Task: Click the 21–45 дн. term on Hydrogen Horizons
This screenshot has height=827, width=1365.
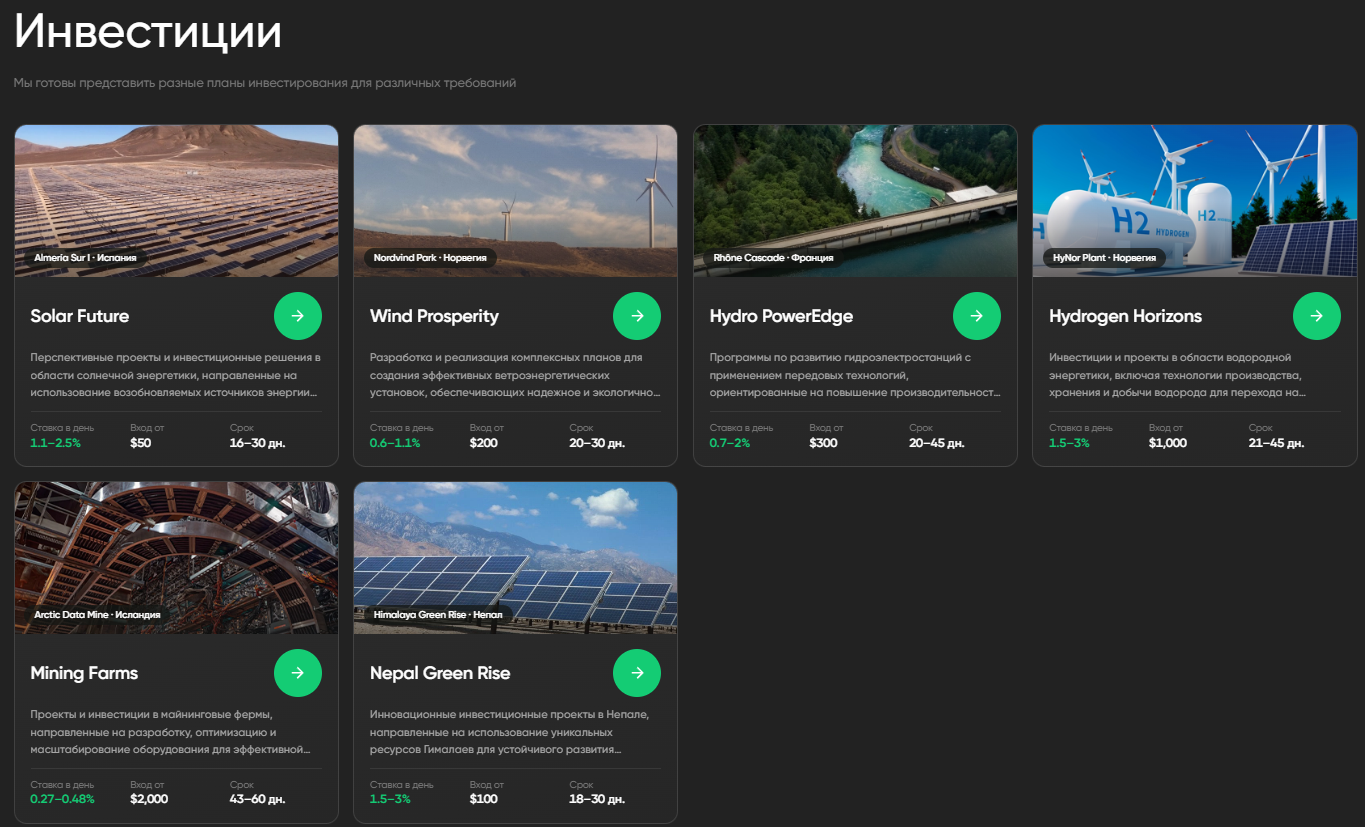Action: pos(1276,442)
